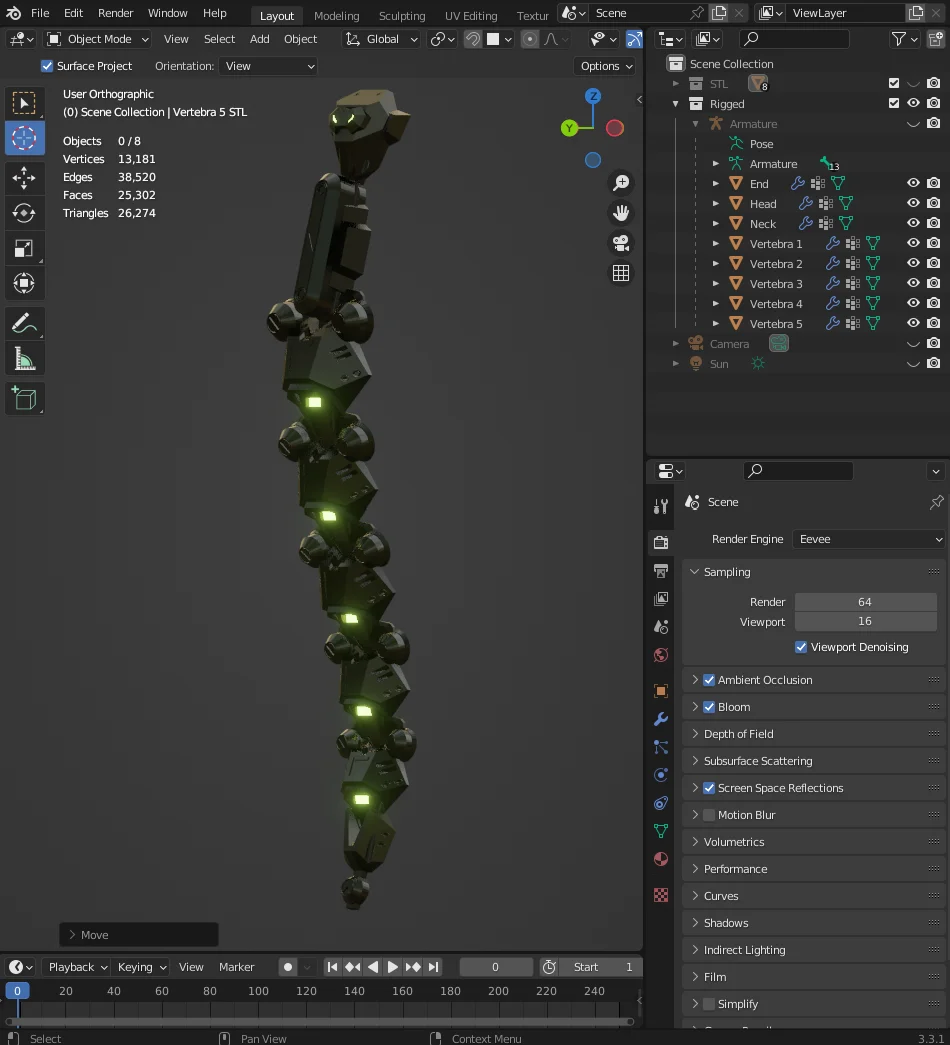Open Modifier Properties wrench icon
This screenshot has height=1045, width=950.
(660, 719)
